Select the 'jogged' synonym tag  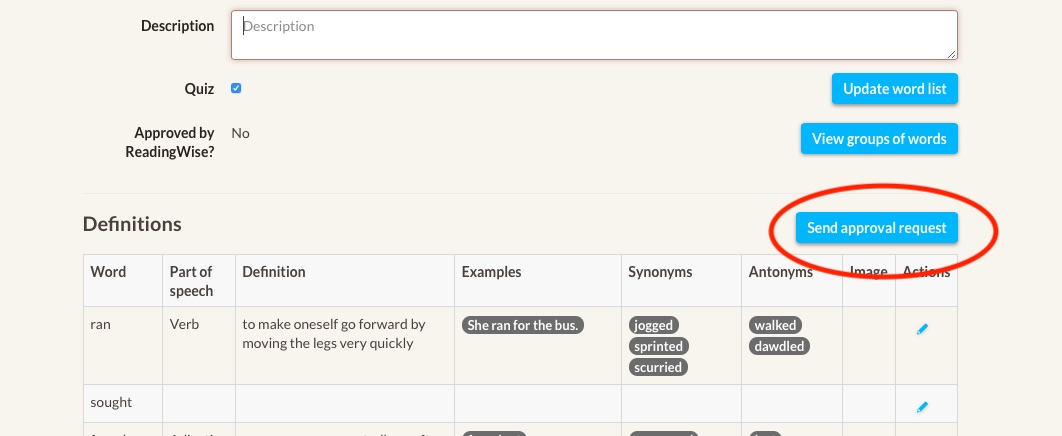[x=654, y=325]
